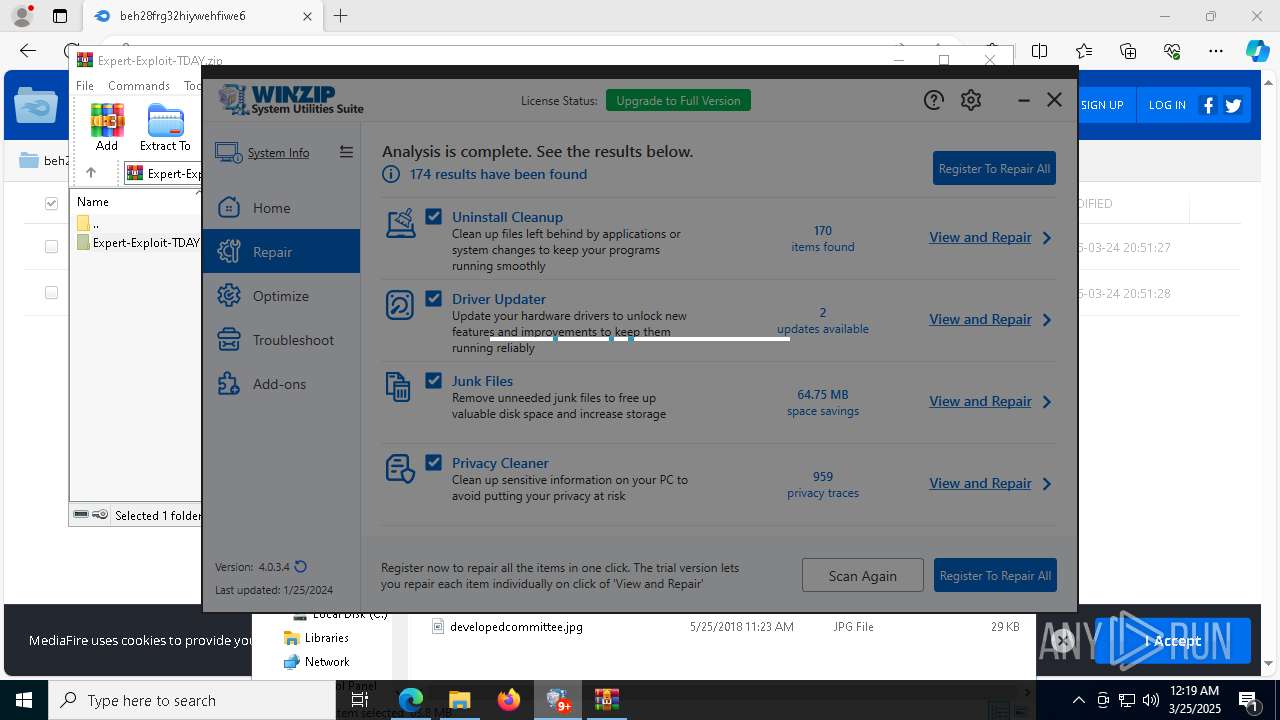Open Task View on taskbar
Viewport: 1280px width, 720px height.
coord(360,700)
